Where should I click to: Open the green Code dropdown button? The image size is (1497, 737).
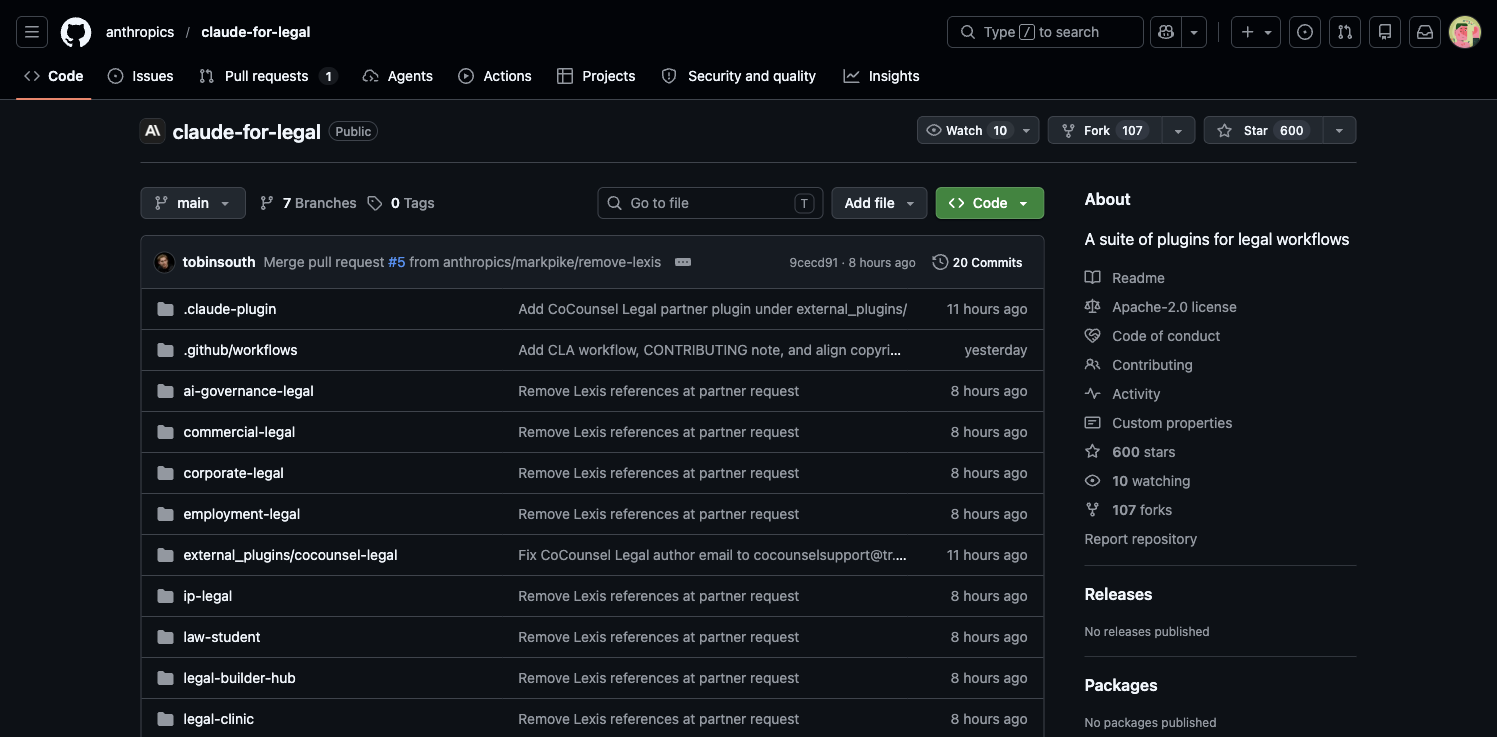(x=990, y=203)
